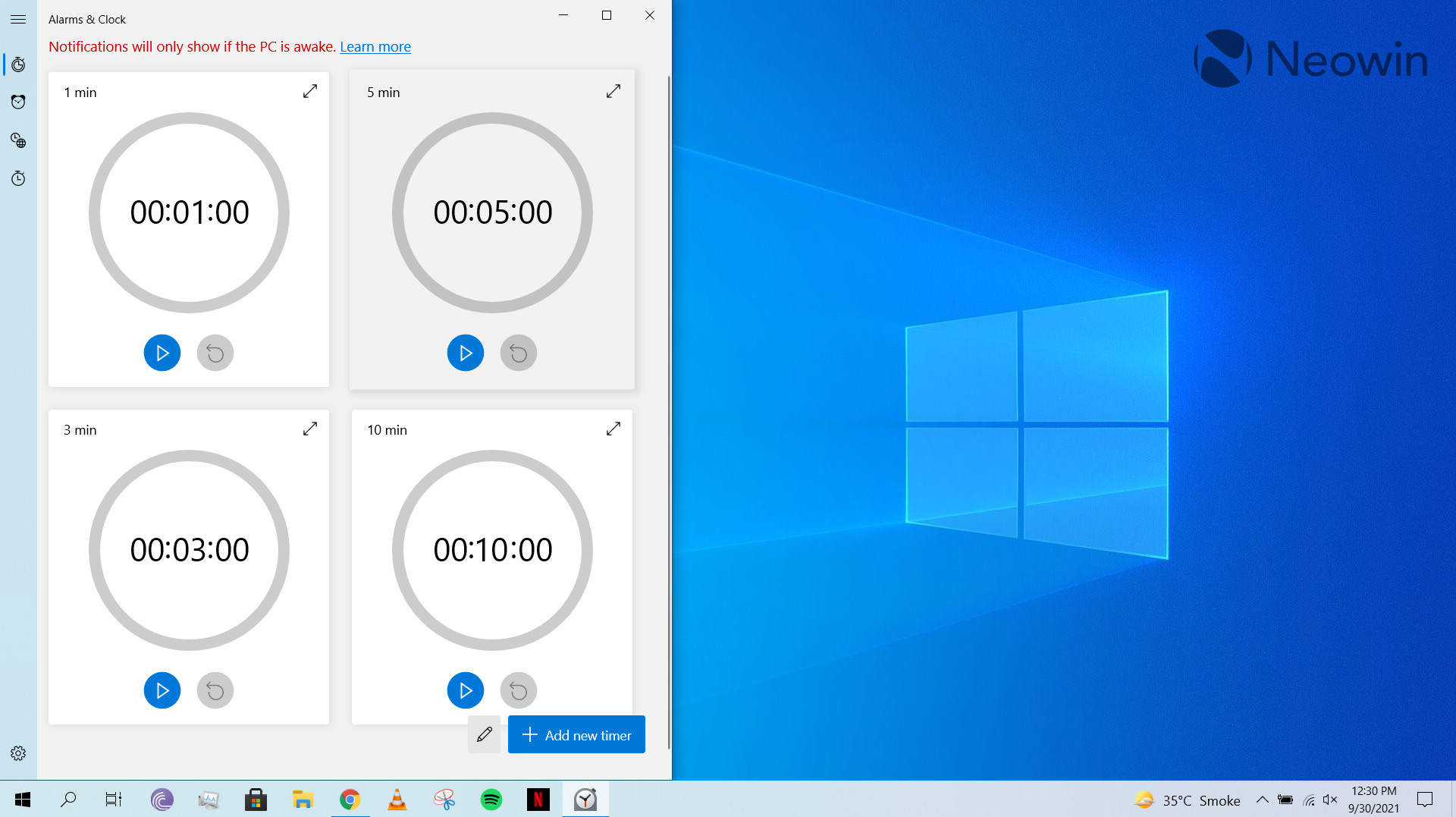Close the Alarms & Clock window
Viewport: 1456px width, 817px height.
click(x=650, y=15)
